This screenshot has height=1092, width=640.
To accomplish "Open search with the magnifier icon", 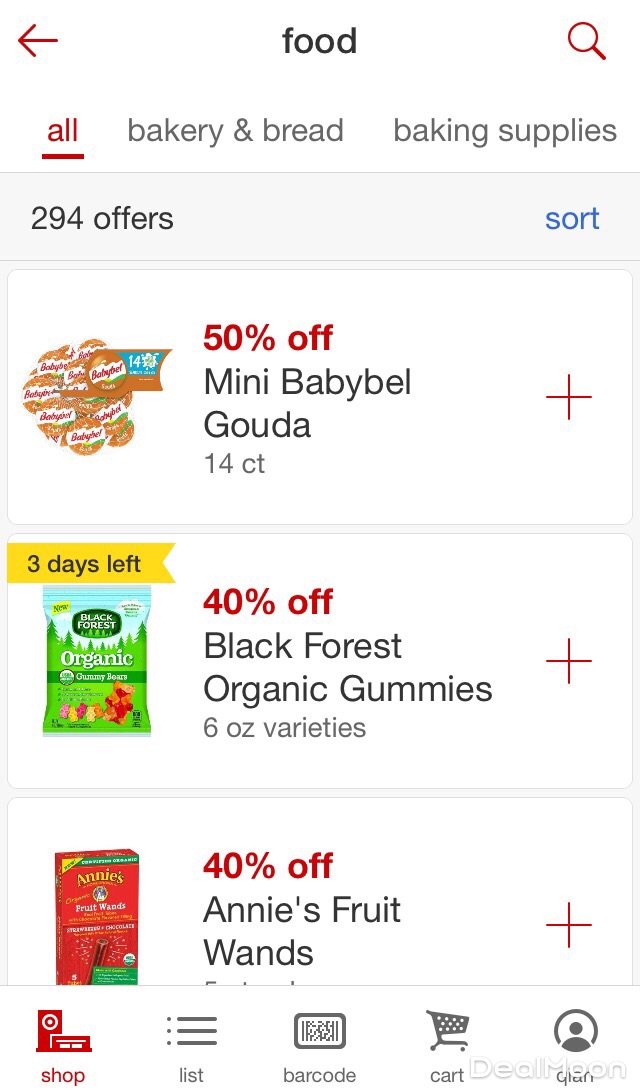I will coord(586,41).
